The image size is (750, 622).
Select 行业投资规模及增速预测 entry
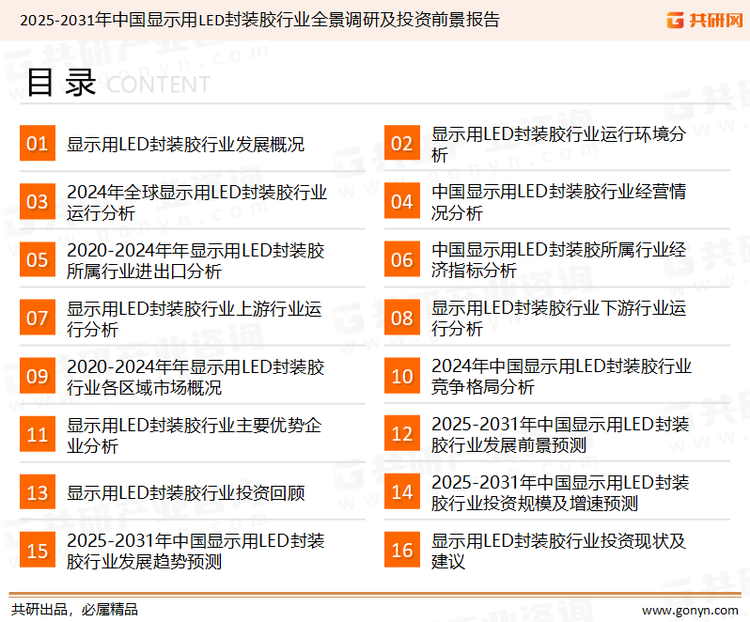560,493
